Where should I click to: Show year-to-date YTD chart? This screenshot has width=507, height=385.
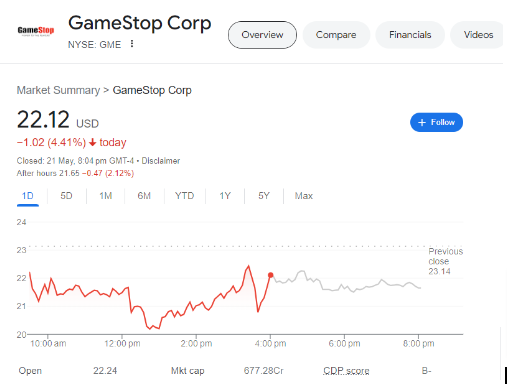point(184,196)
